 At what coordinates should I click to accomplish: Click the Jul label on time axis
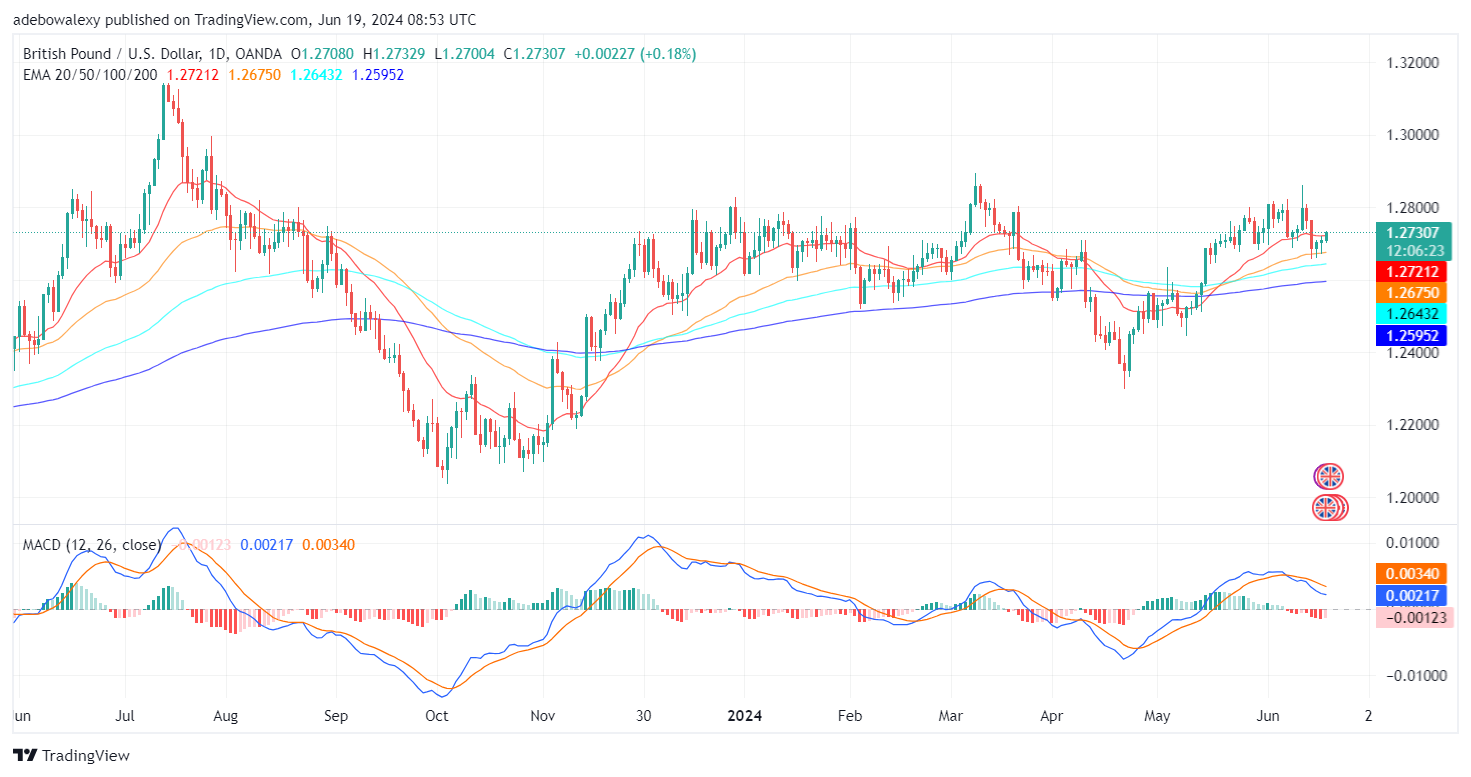point(127,716)
